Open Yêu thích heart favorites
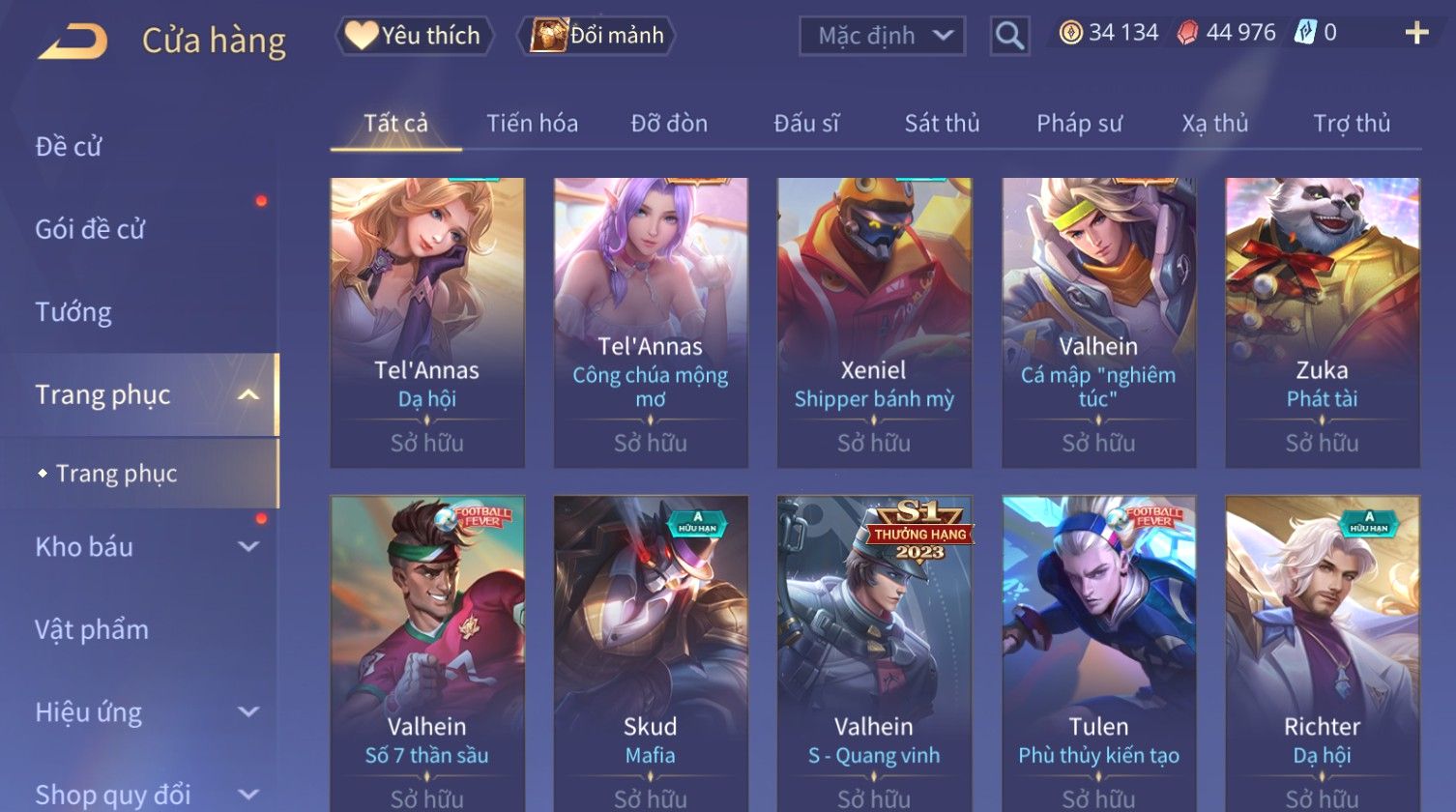 pyautogui.click(x=415, y=36)
